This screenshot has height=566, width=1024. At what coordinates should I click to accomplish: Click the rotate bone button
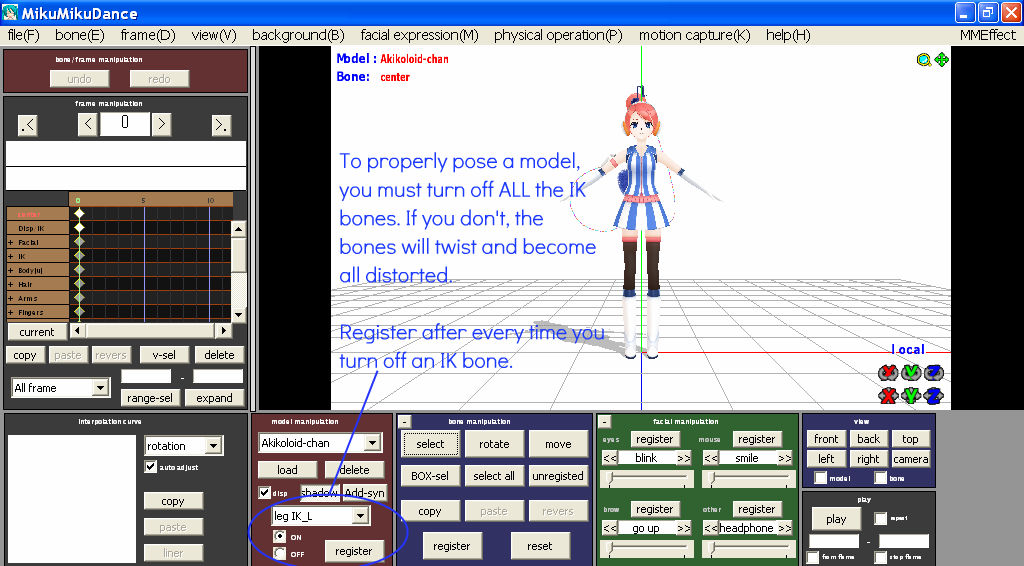(494, 444)
